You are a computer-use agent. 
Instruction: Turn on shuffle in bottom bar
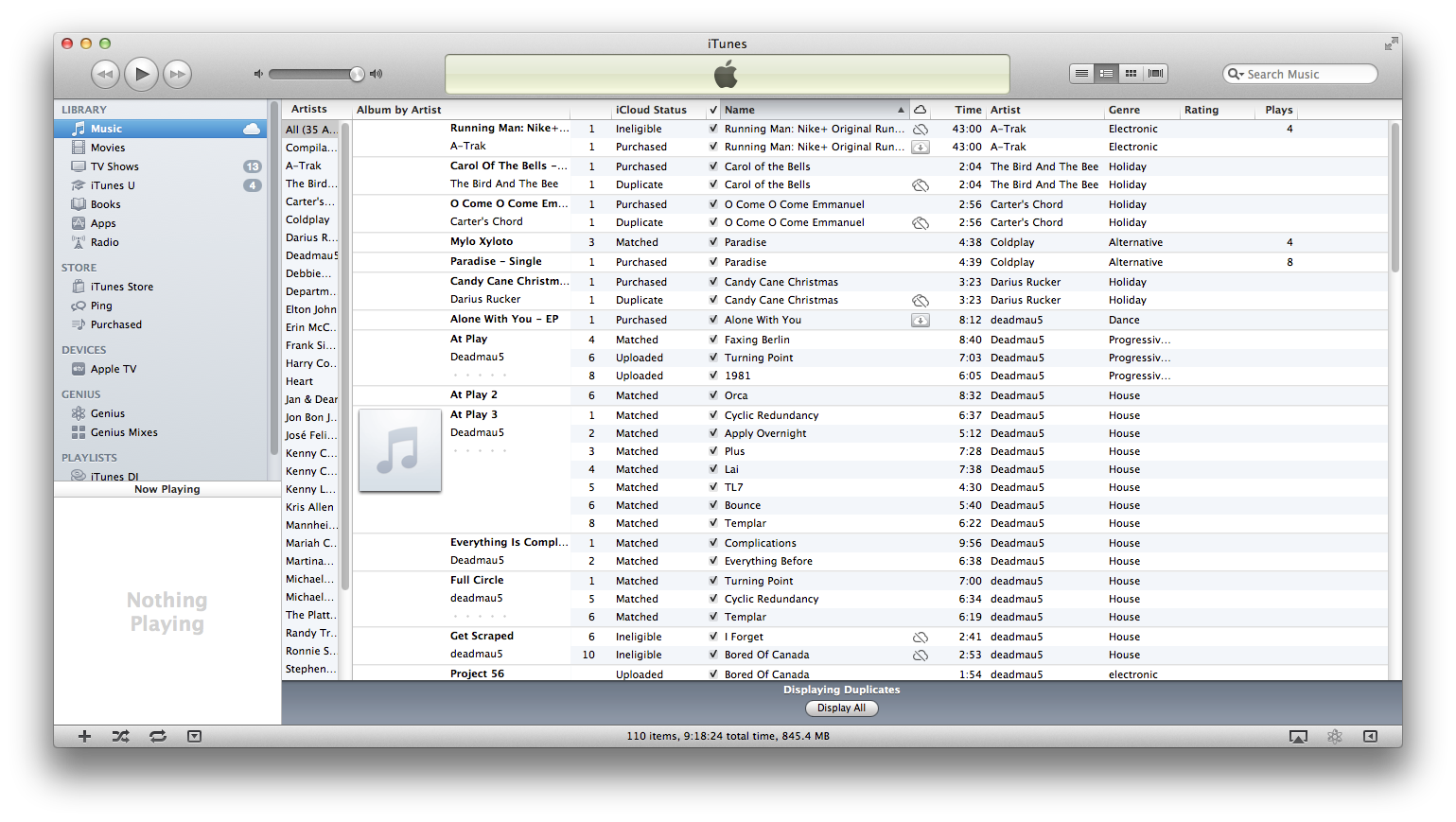121,736
